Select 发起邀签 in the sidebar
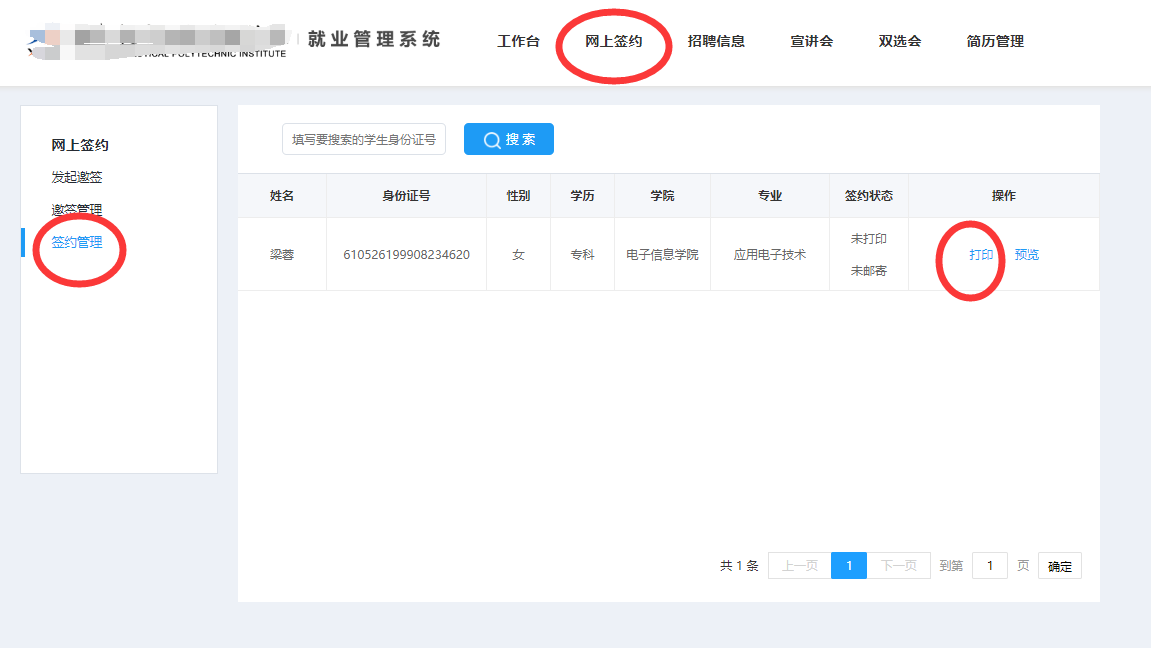 pos(77,177)
